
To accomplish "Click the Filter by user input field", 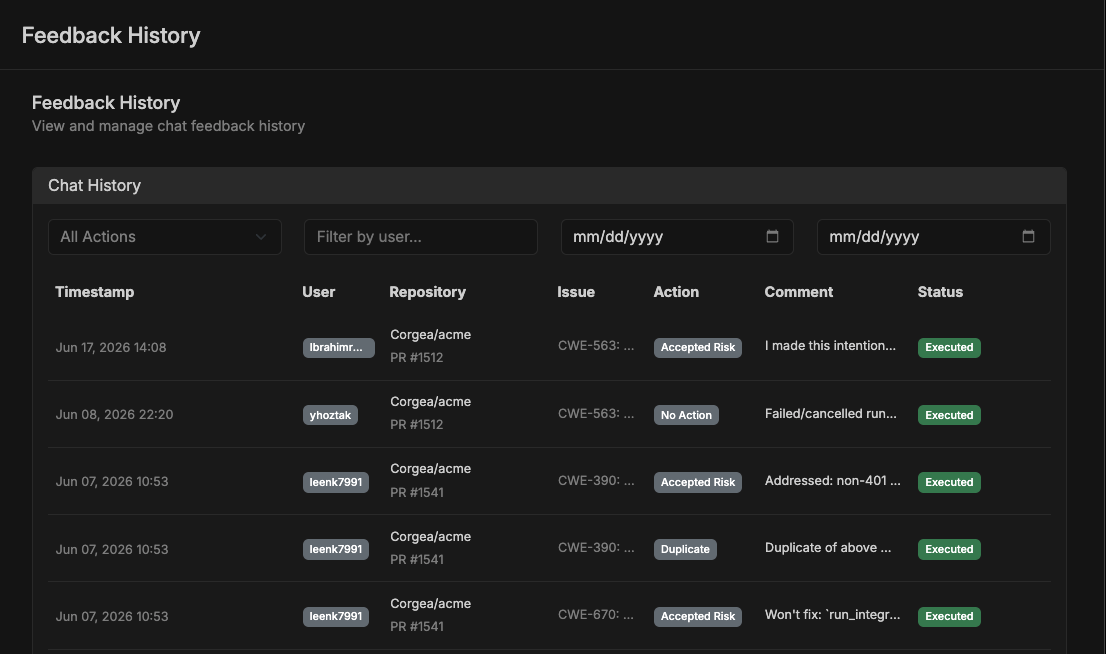I will 420,237.
